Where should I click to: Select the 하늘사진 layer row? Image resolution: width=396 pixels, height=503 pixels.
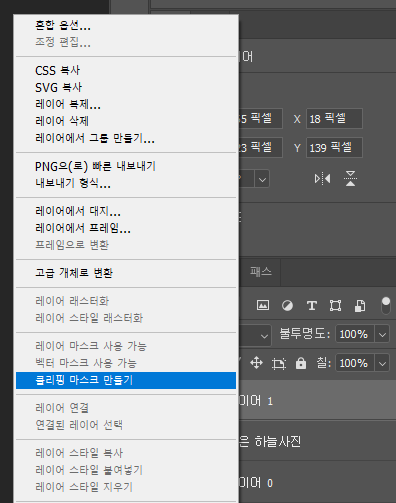(x=317, y=441)
